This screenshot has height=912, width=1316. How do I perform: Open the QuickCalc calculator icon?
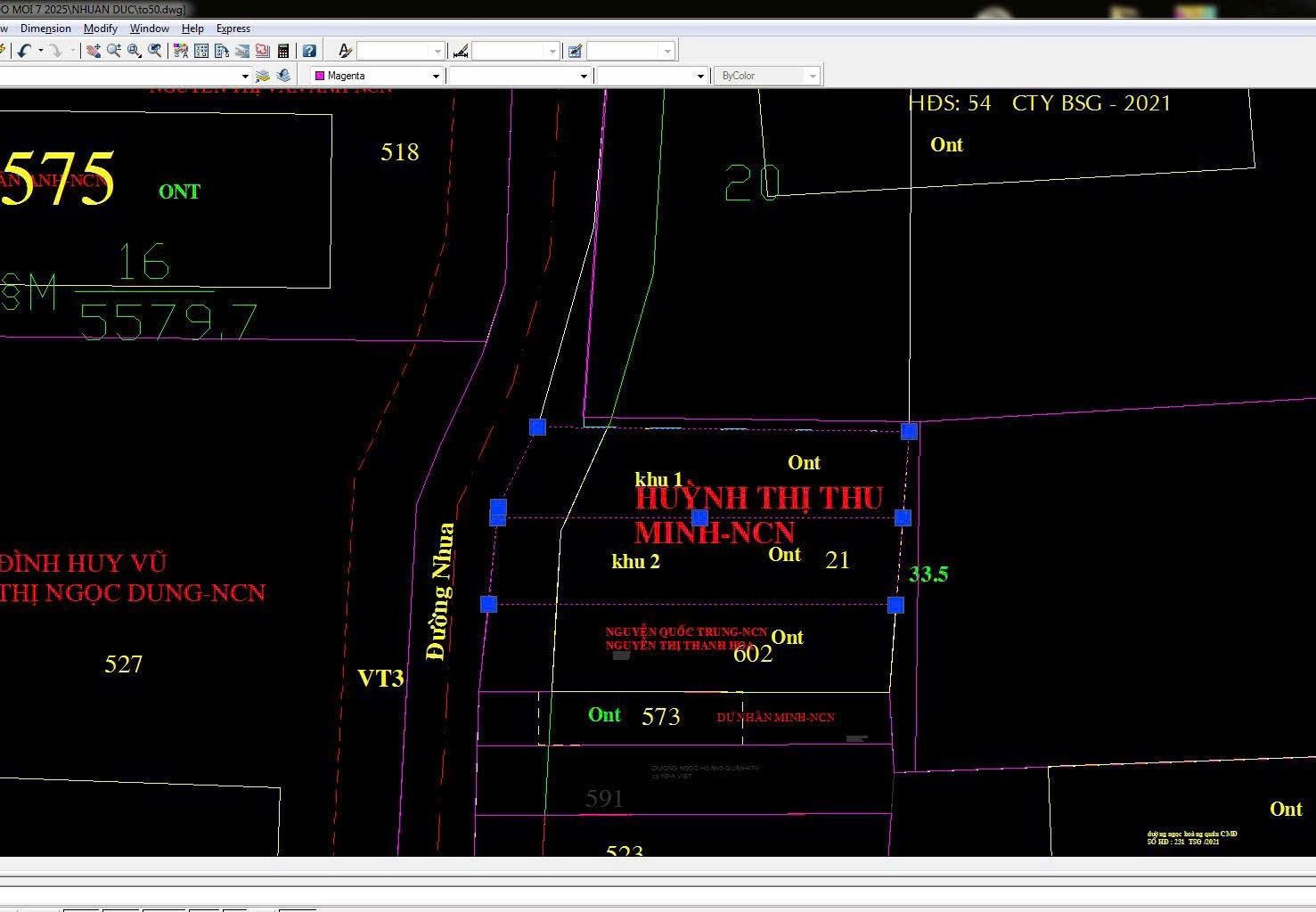(x=283, y=51)
